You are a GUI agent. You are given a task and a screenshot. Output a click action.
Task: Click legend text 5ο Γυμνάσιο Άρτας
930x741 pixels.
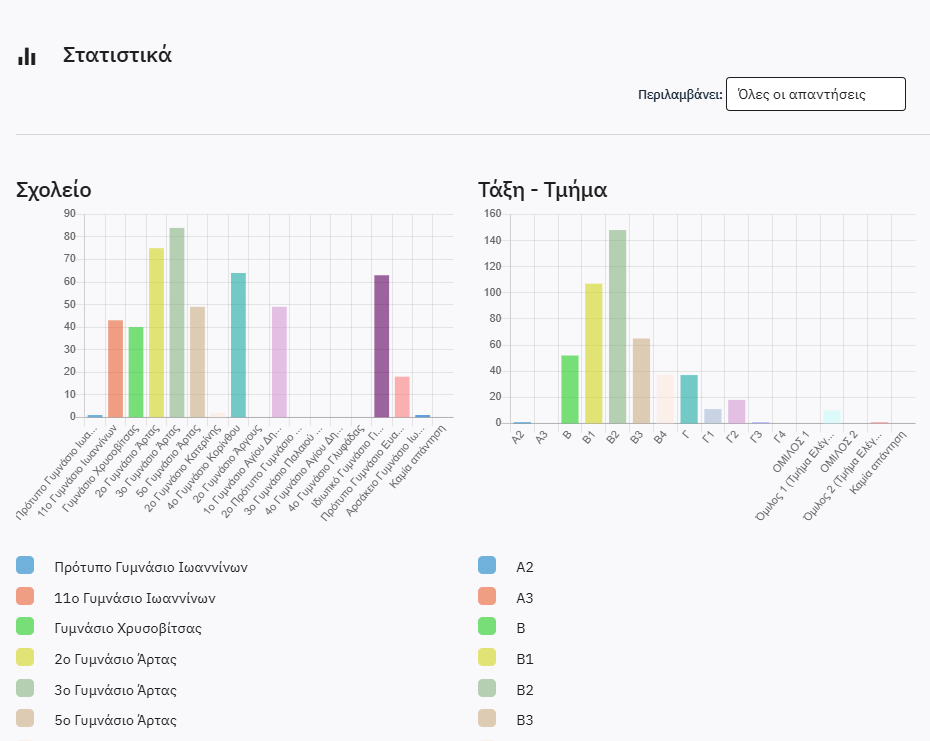(x=115, y=720)
